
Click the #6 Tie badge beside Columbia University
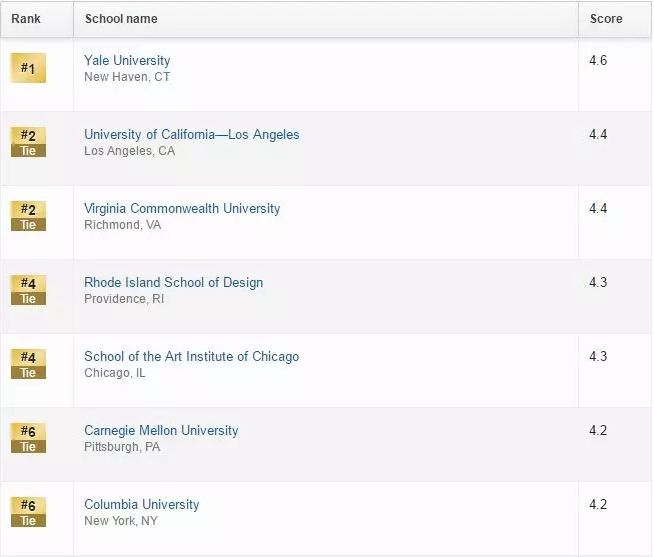[28, 512]
